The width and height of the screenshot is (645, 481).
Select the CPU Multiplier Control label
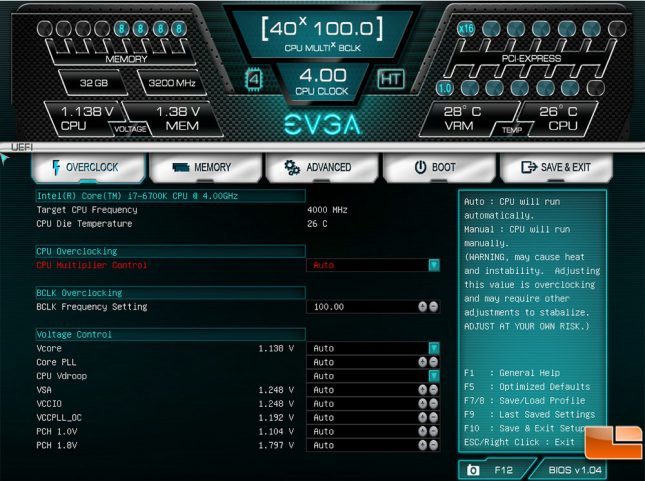coord(92,265)
